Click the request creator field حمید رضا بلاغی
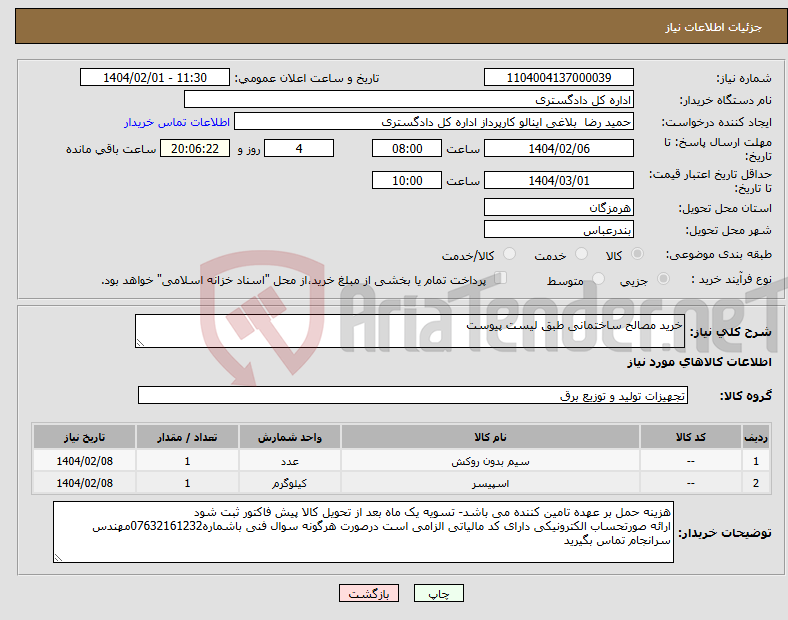The width and height of the screenshot is (788, 620). 434,122
